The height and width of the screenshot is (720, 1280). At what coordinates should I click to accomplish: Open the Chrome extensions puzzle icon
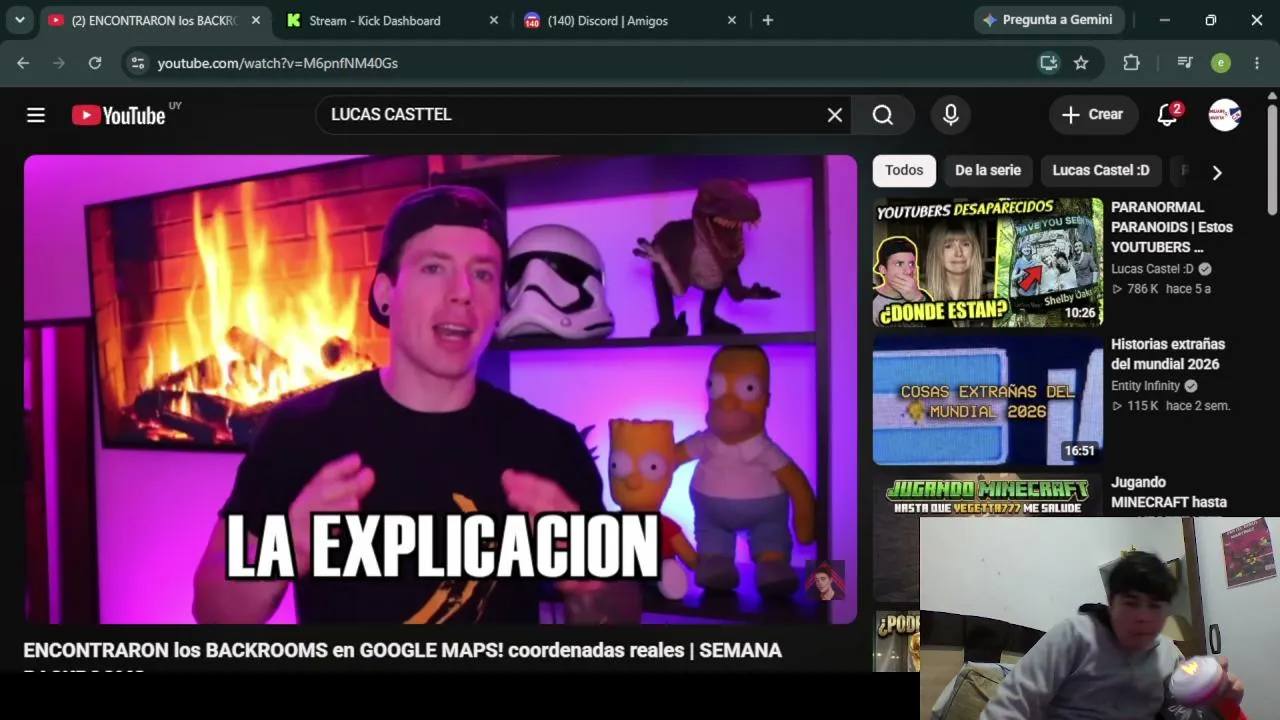[1131, 63]
